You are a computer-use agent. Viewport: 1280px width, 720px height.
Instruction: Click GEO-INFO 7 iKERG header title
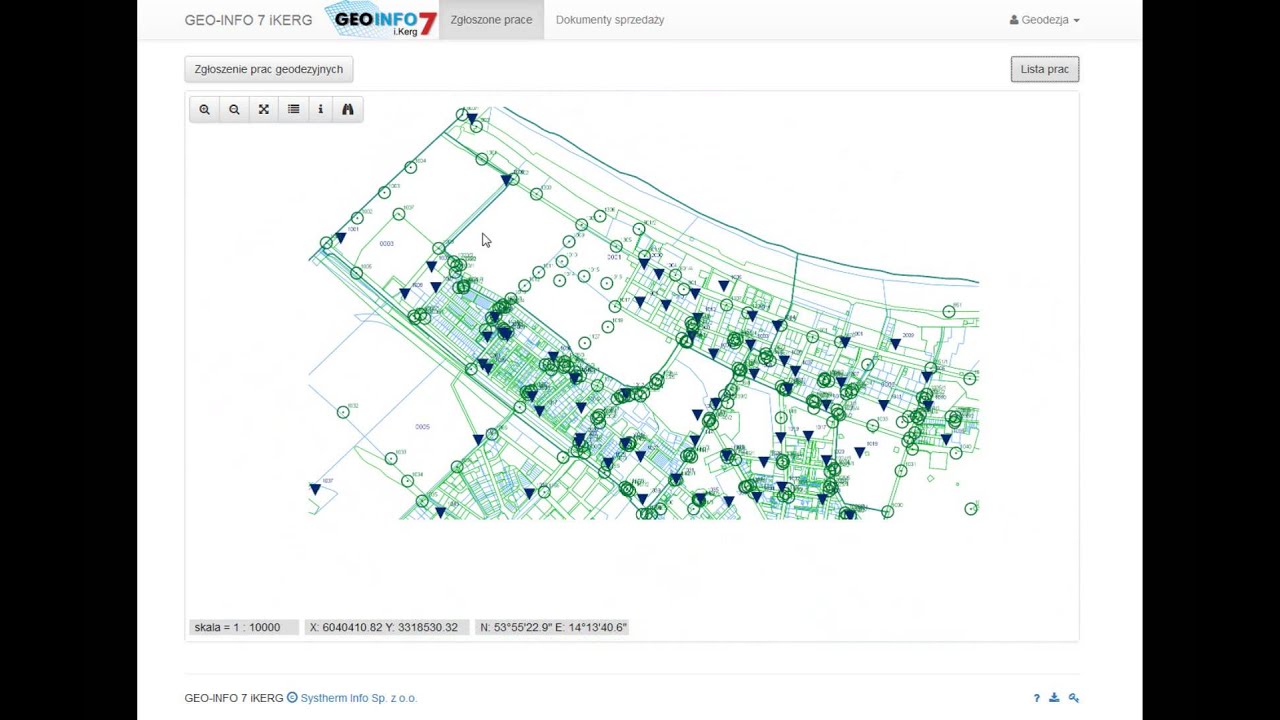(248, 20)
